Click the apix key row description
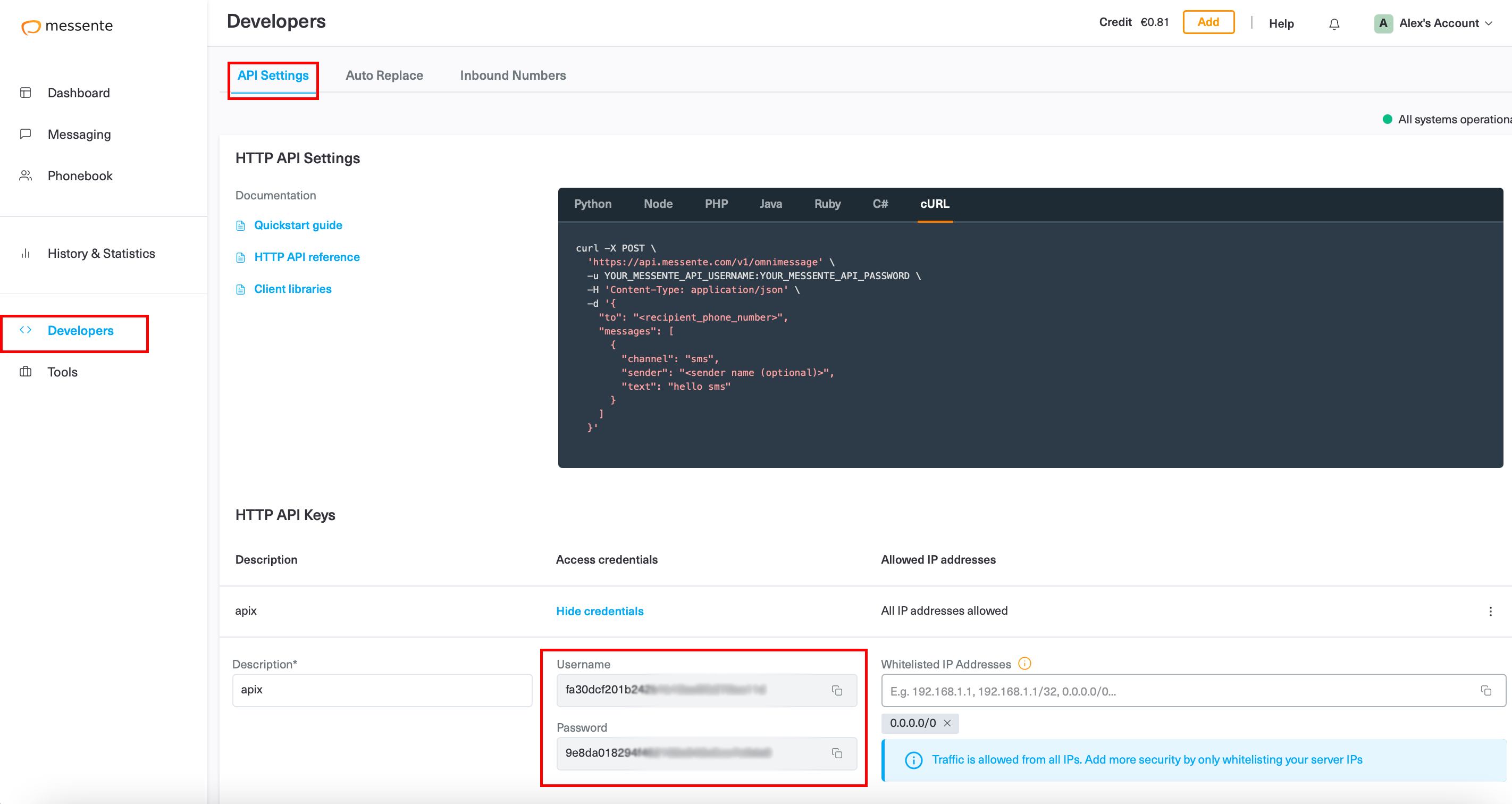 pos(246,610)
